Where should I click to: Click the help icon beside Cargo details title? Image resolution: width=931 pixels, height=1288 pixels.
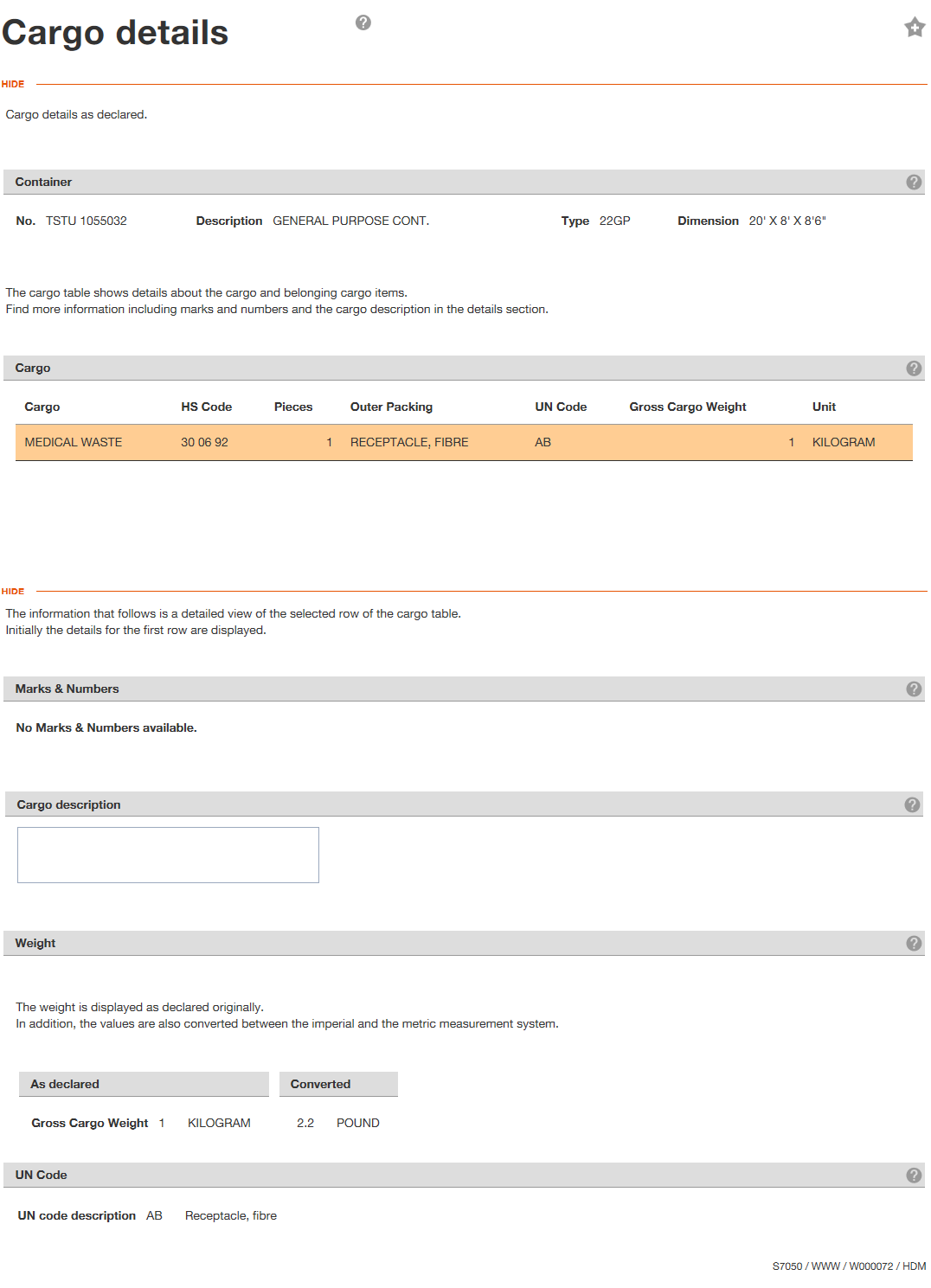tap(363, 22)
